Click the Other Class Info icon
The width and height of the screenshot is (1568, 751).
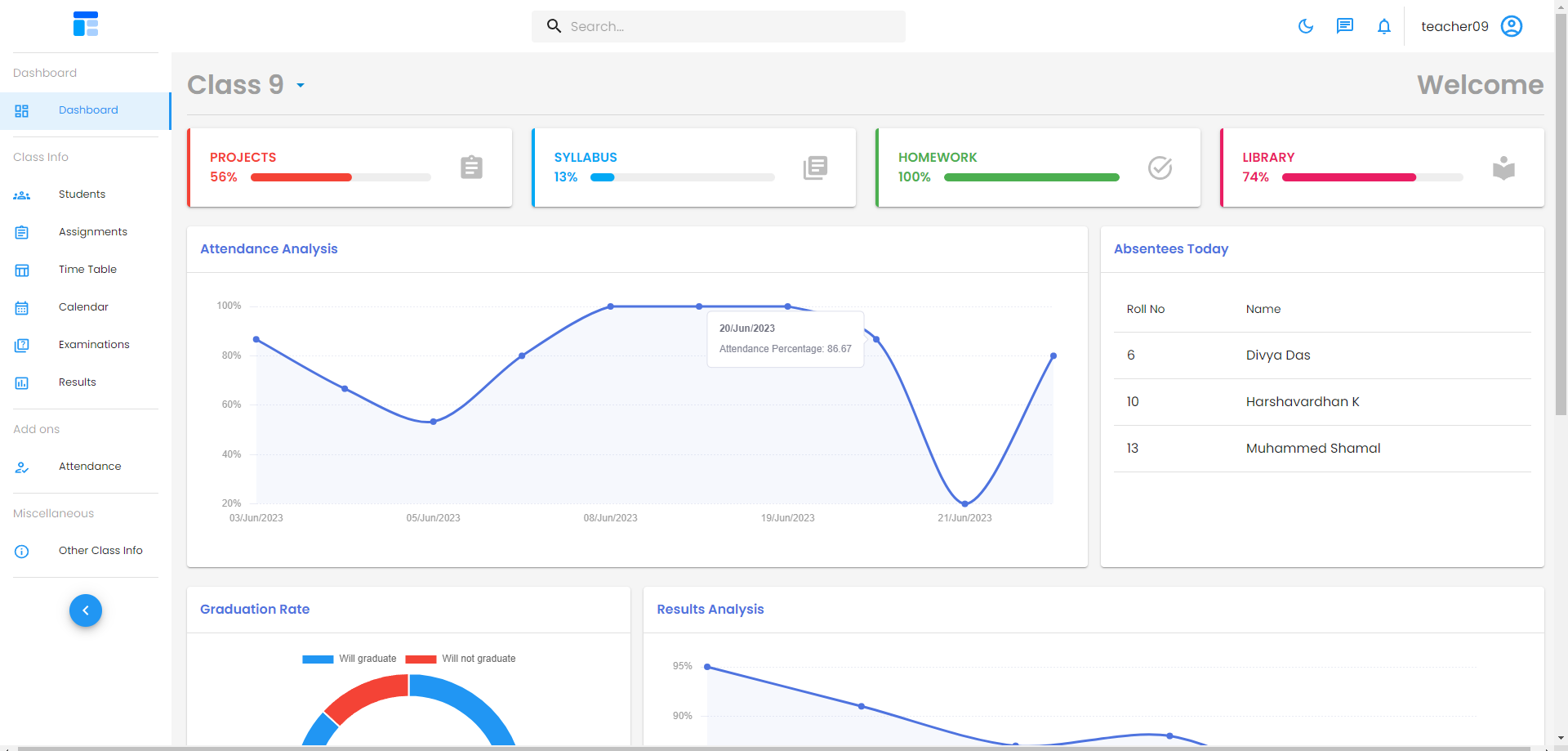tap(22, 552)
